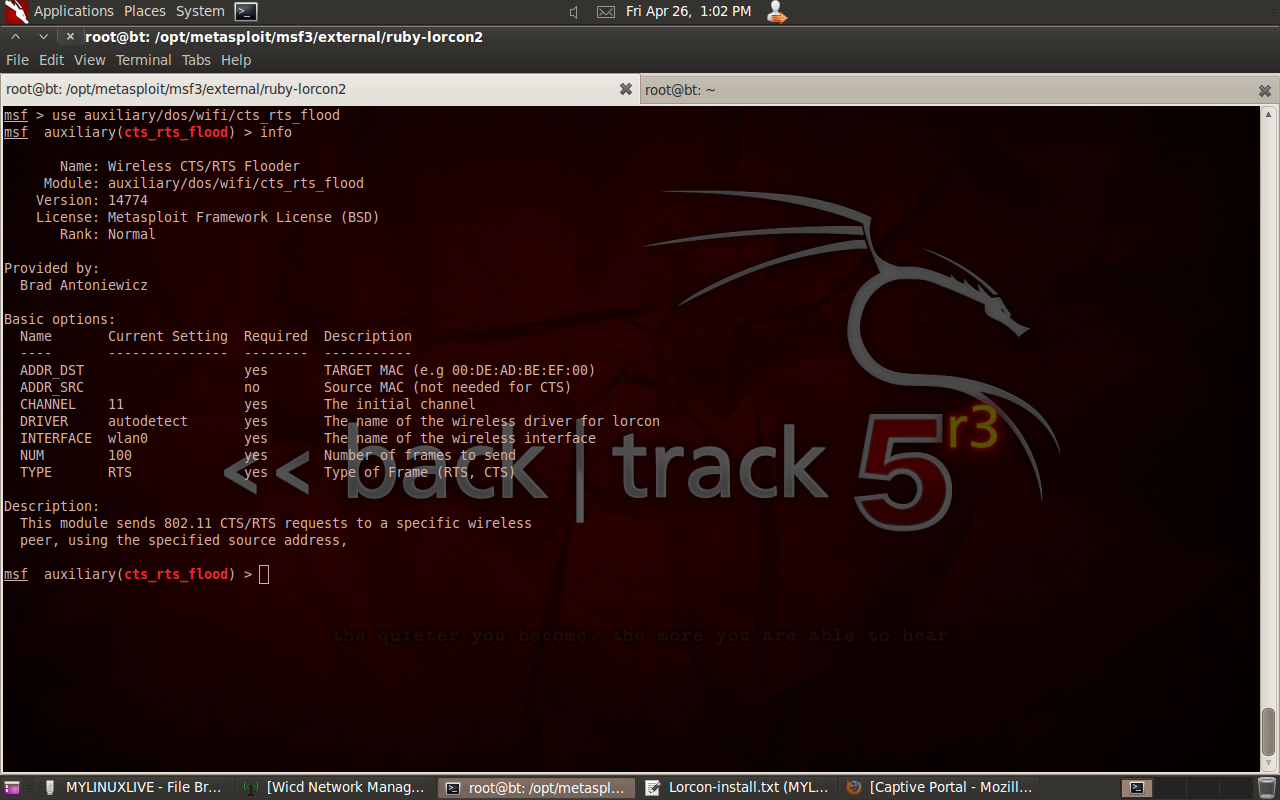The width and height of the screenshot is (1280, 800).
Task: Click the terminal's vertical scrollbar thumb
Action: 1268,734
